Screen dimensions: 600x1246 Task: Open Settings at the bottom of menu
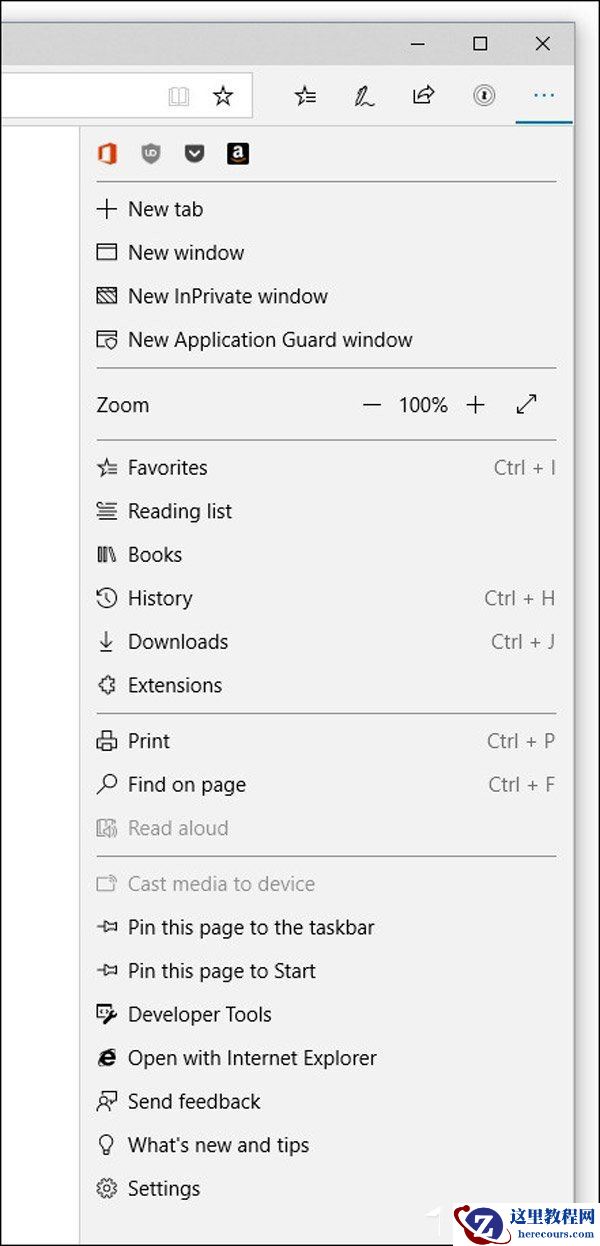tap(163, 1189)
